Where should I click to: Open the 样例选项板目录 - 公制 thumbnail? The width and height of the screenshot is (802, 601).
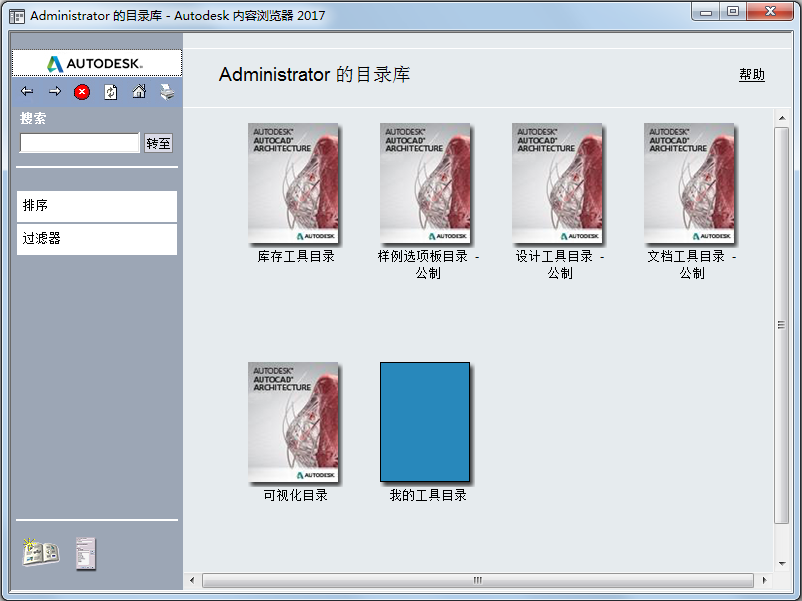tap(425, 183)
